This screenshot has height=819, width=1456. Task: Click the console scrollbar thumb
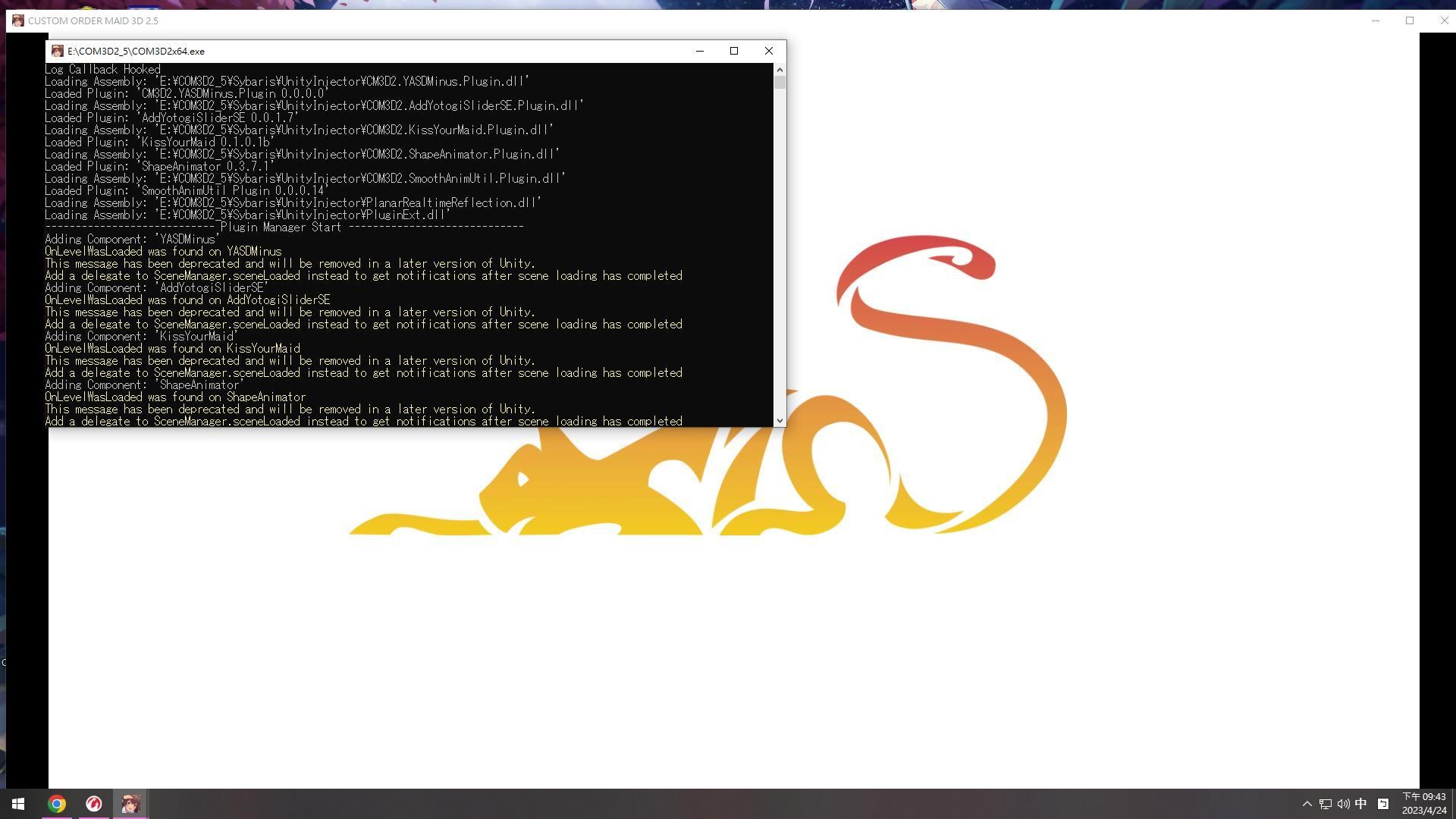pyautogui.click(x=780, y=83)
